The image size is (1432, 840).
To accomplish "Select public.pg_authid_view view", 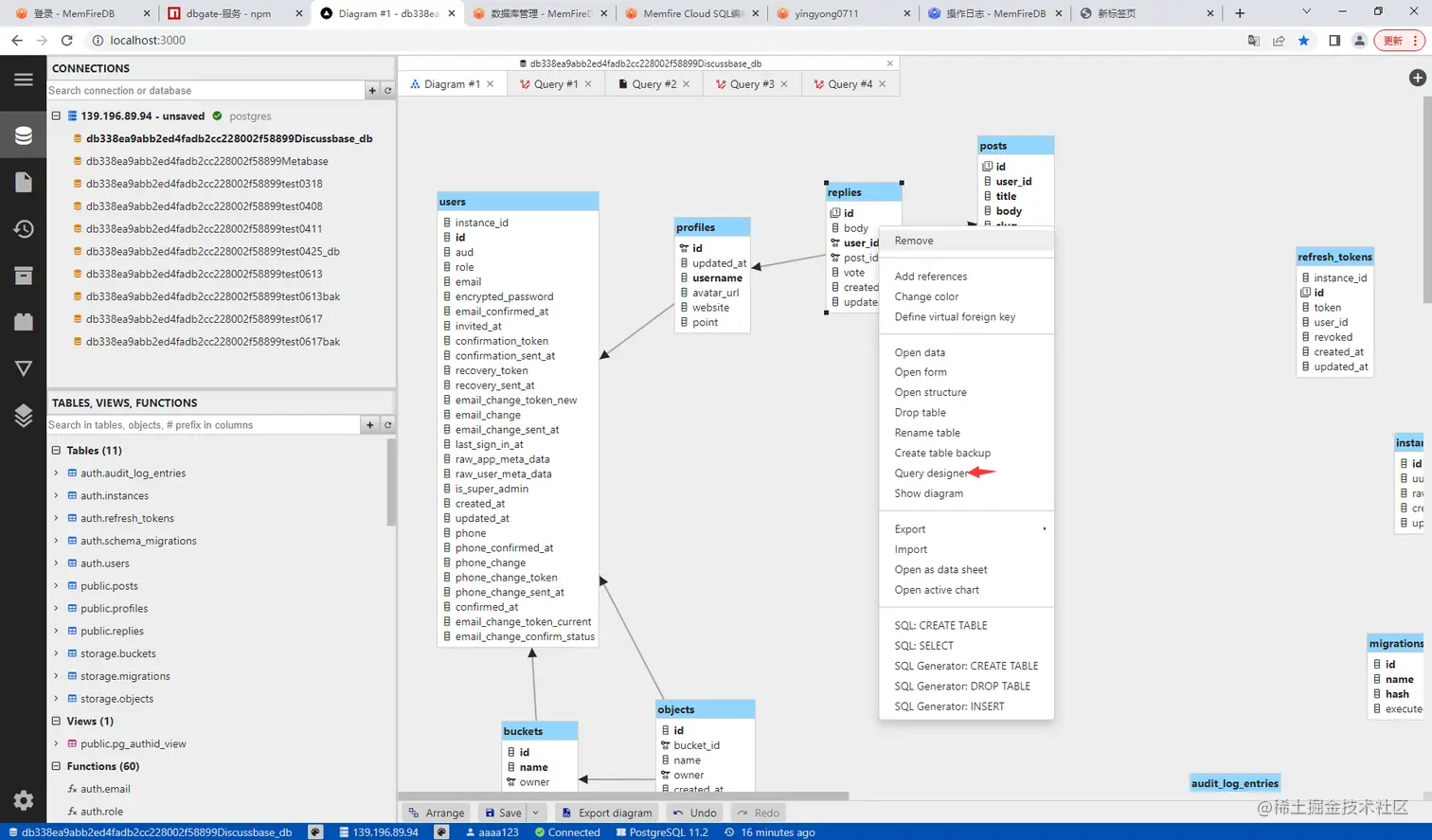I will pyautogui.click(x=133, y=744).
